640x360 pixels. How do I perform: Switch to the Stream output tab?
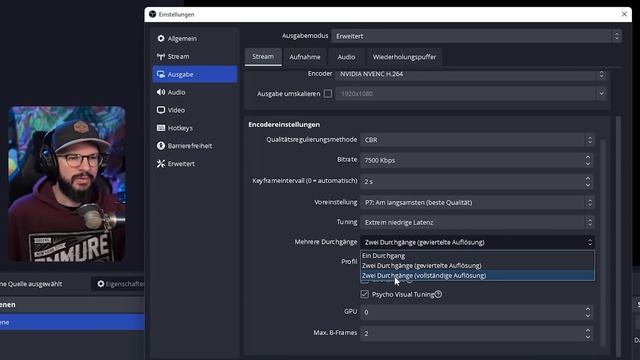click(263, 57)
